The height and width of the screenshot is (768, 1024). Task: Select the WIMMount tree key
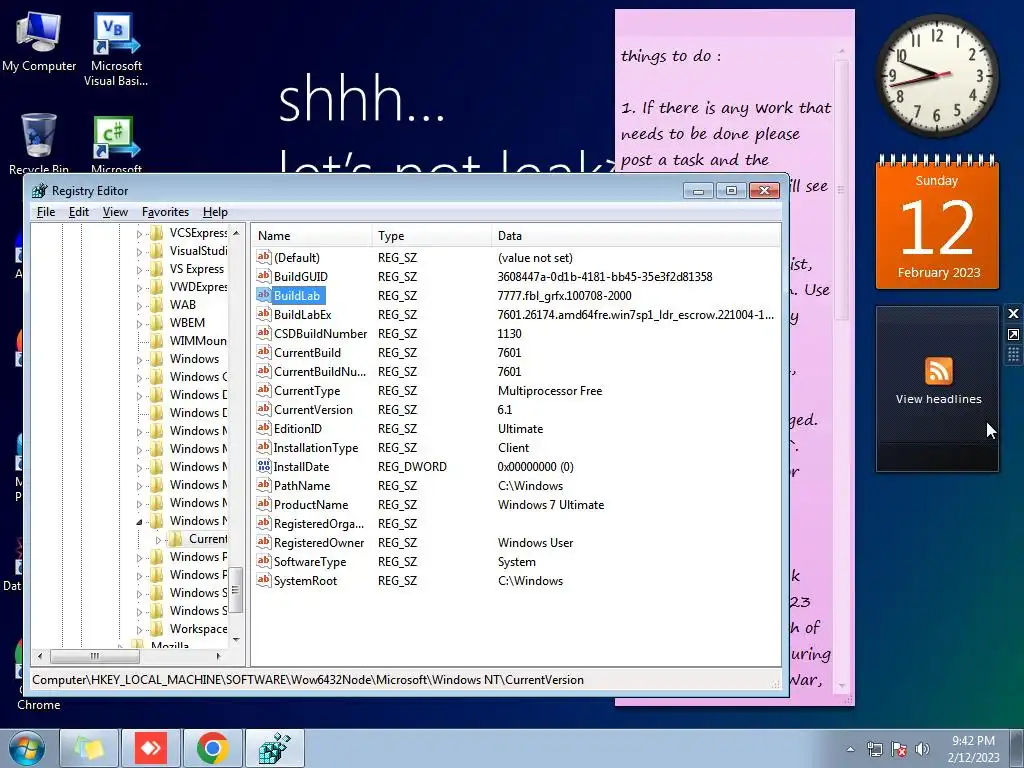click(x=198, y=340)
